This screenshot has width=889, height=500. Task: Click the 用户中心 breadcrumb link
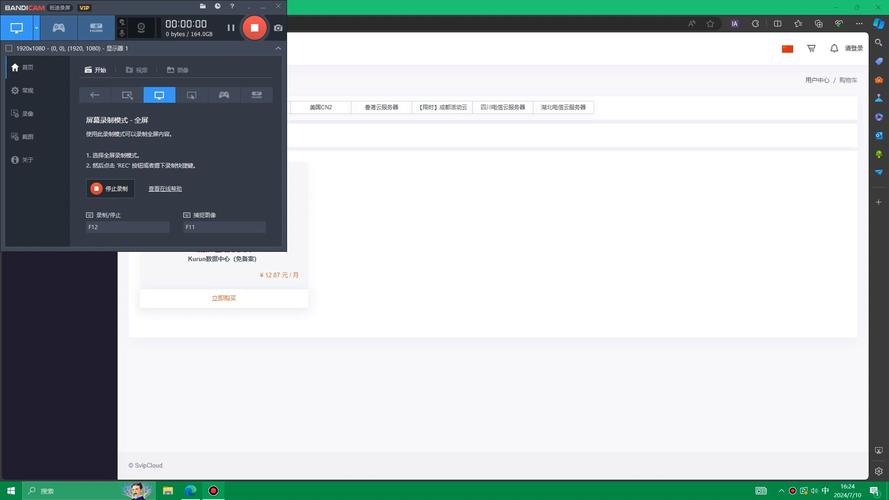coord(817,80)
